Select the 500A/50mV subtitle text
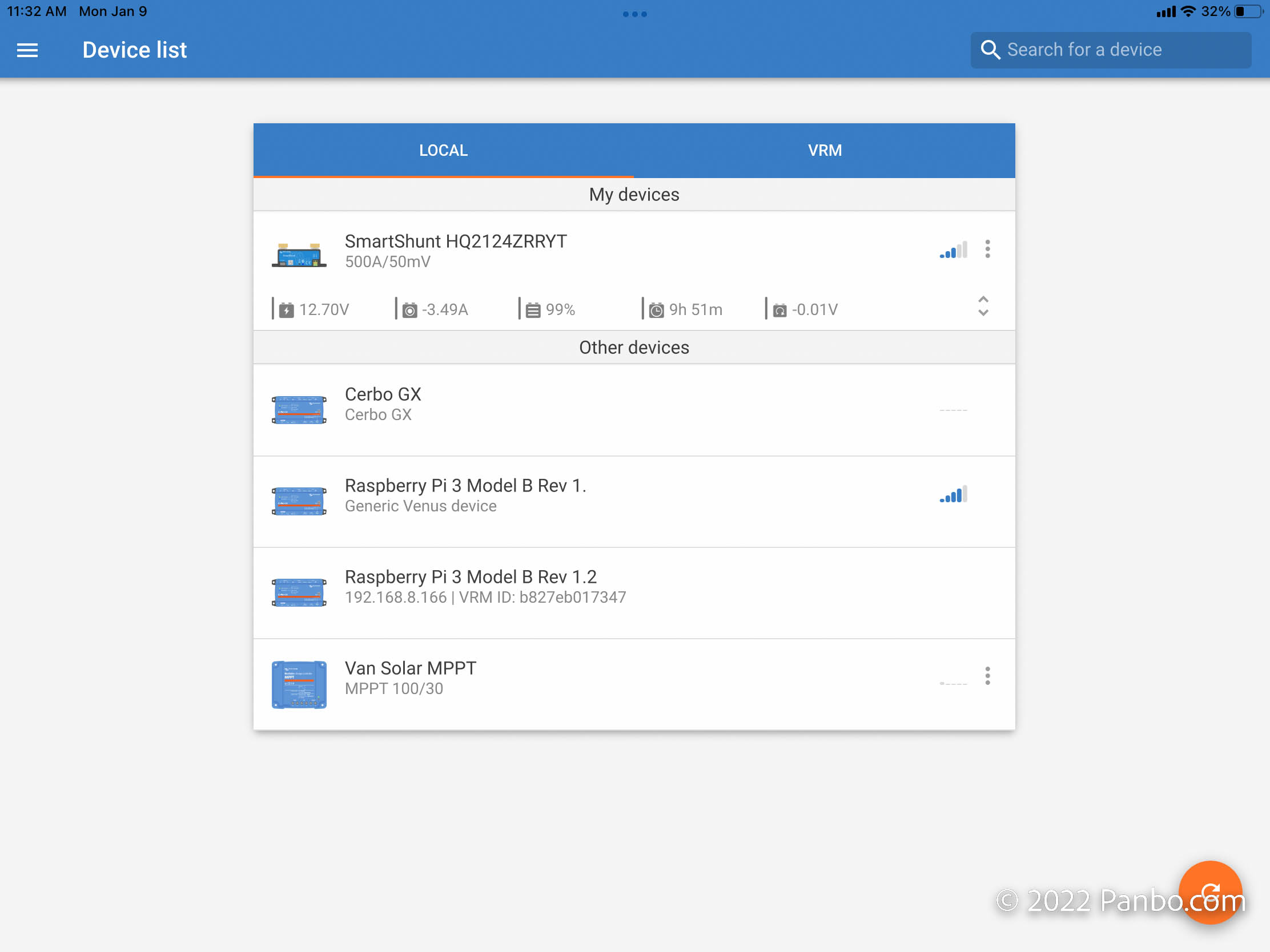The image size is (1270, 952). (388, 261)
